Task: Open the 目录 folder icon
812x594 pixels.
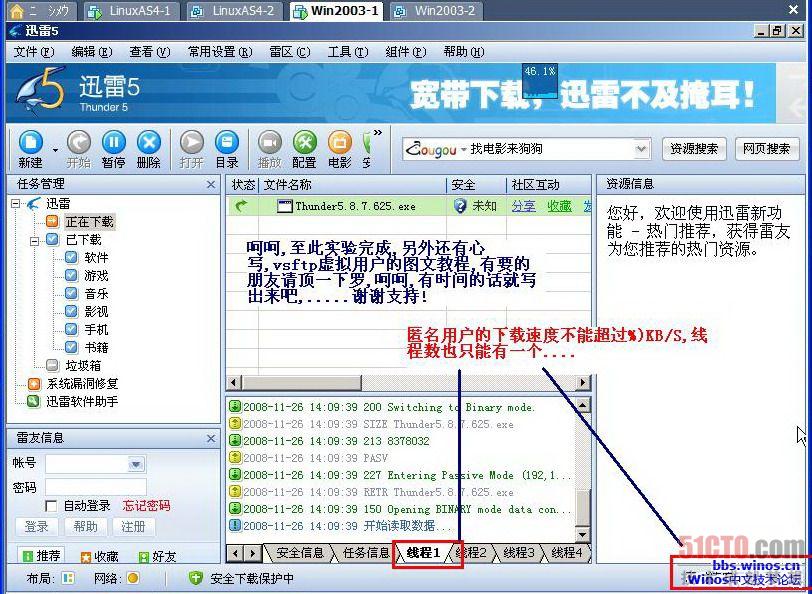Action: [226, 142]
